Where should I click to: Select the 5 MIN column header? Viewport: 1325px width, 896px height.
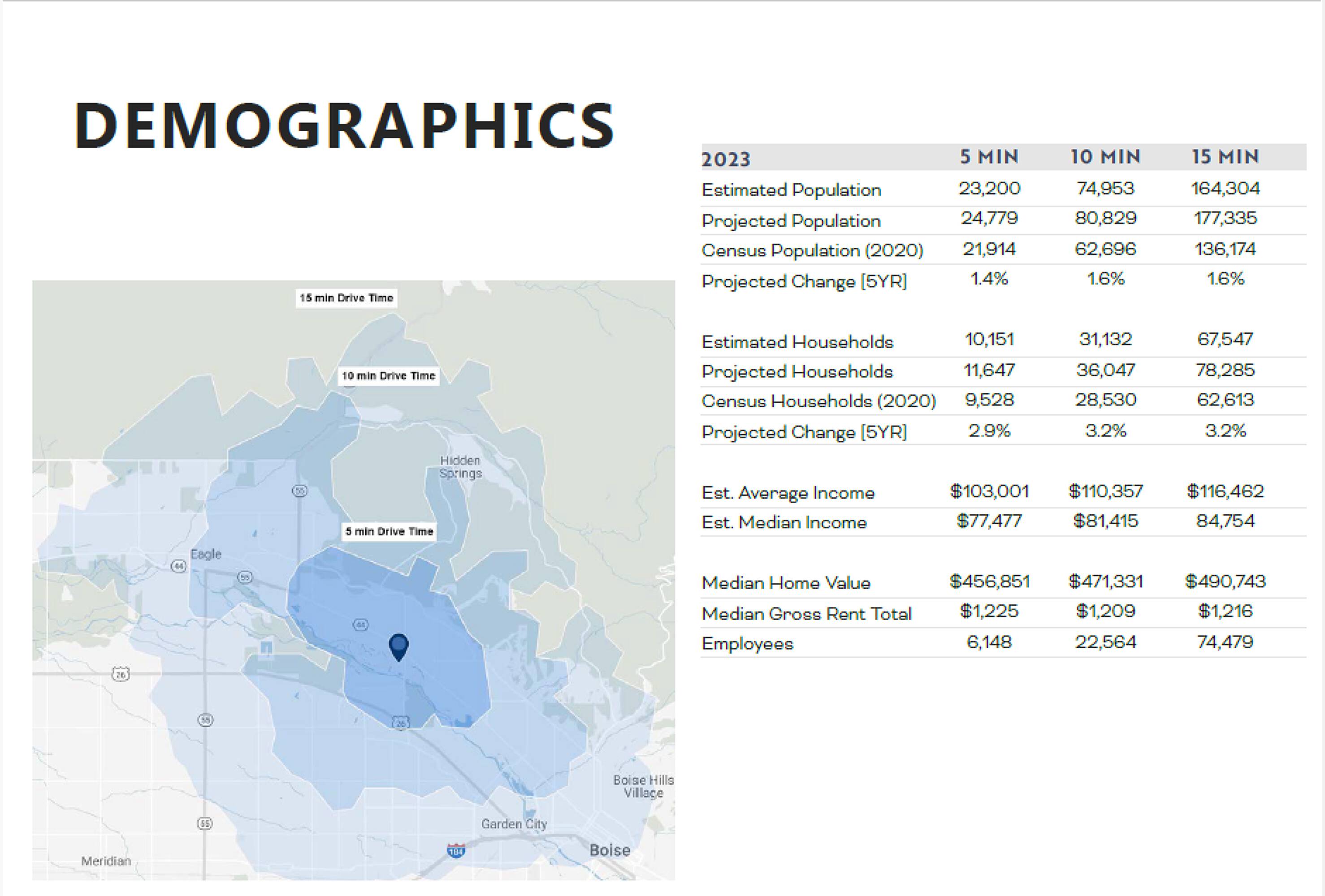coord(989,157)
